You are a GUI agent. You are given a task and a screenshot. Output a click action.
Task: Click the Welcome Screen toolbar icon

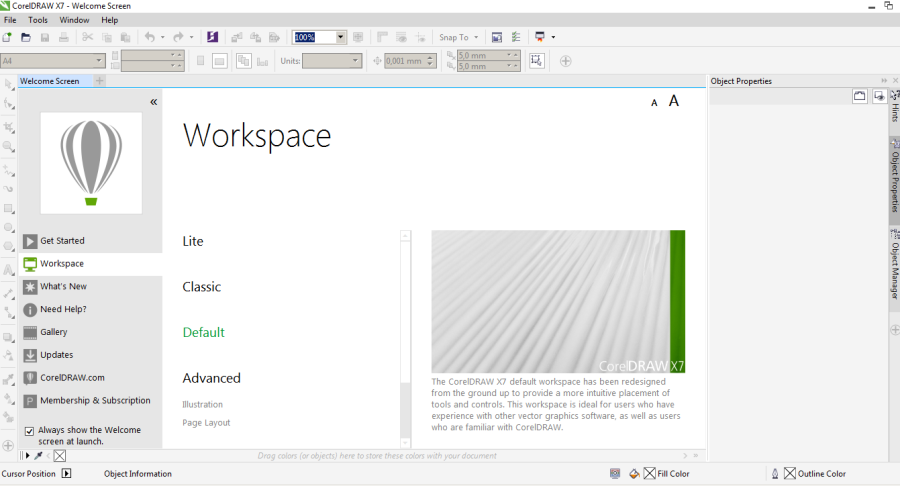(497, 37)
